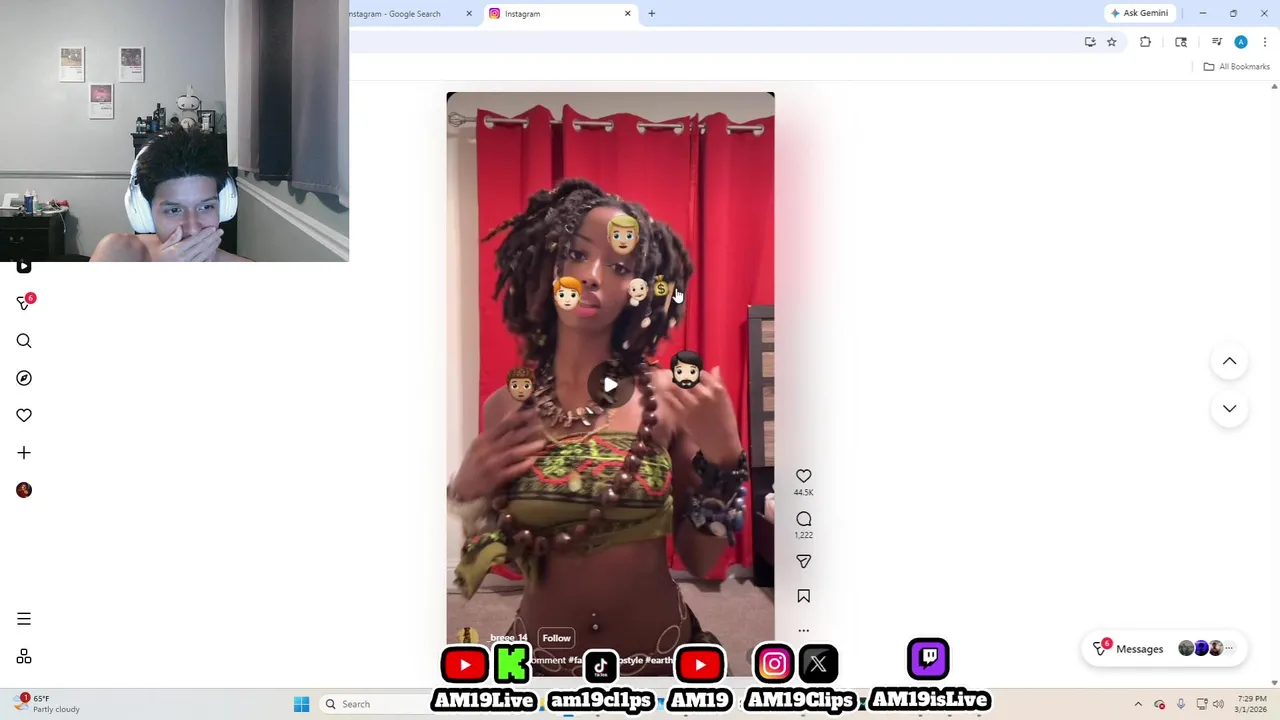Open the Explore compass in the sidebar
The width and height of the screenshot is (1280, 720).
tap(24, 378)
